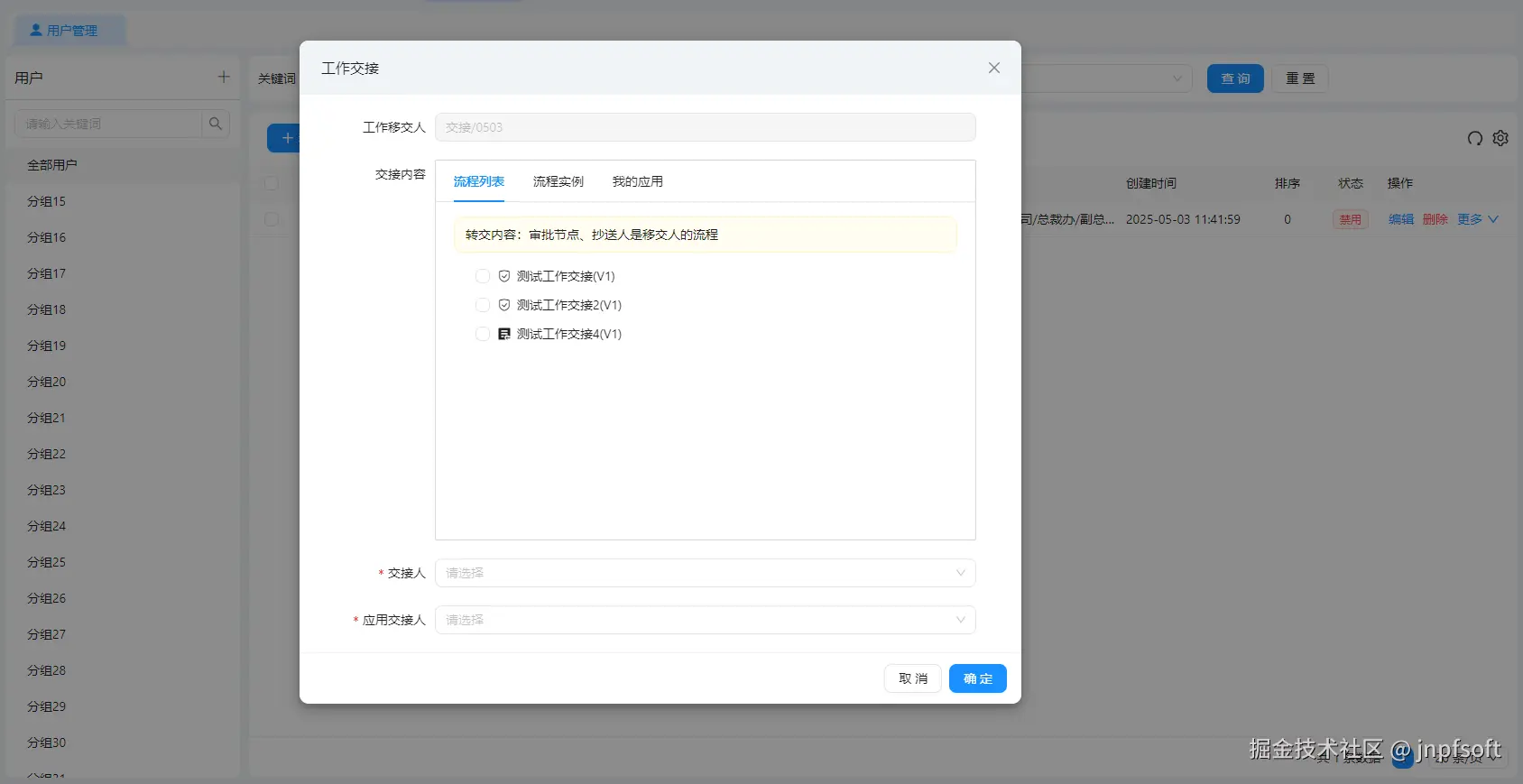
Task: Click the table refresh icon
Action: pos(1475,138)
